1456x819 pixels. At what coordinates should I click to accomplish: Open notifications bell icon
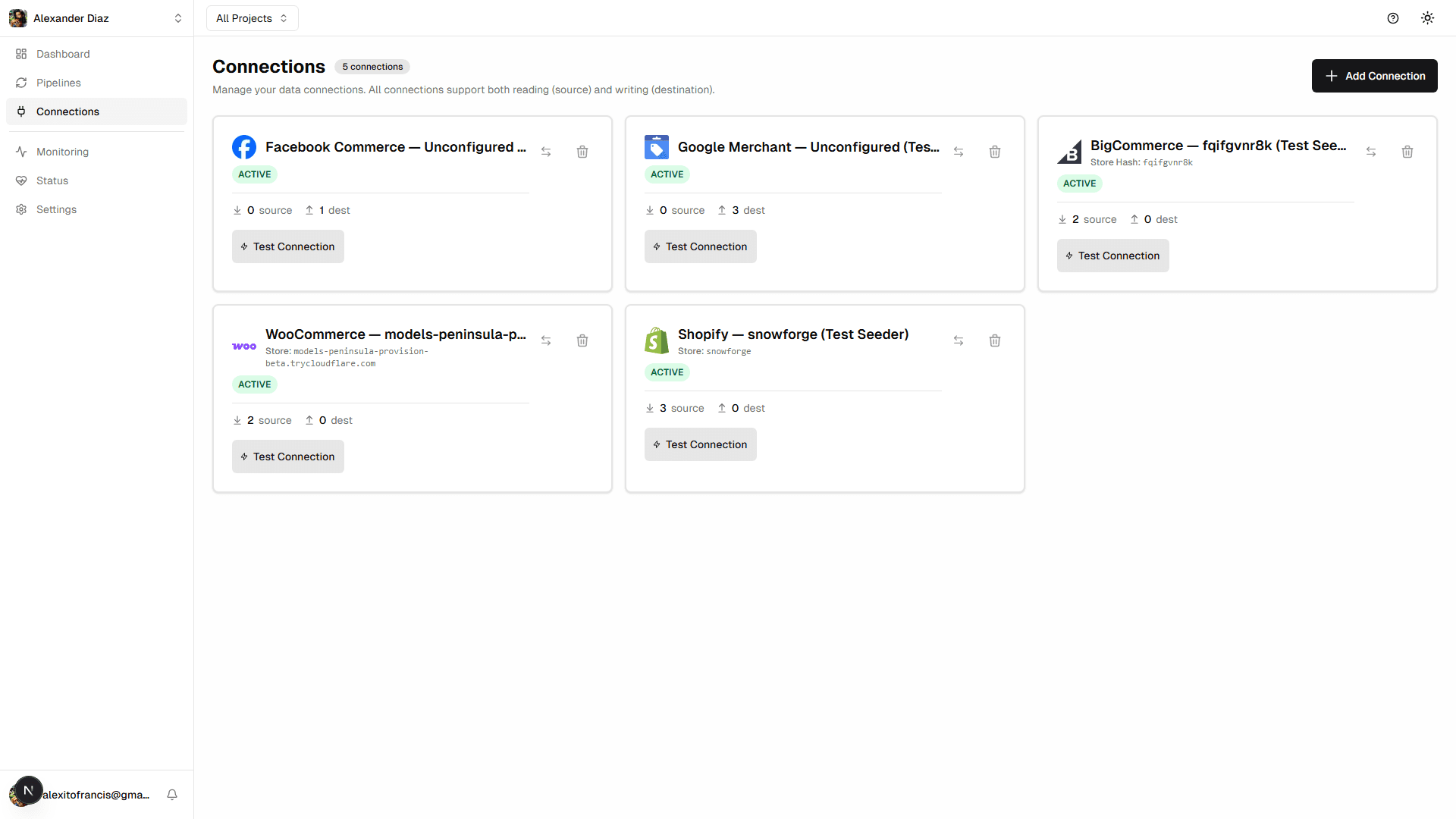click(172, 795)
